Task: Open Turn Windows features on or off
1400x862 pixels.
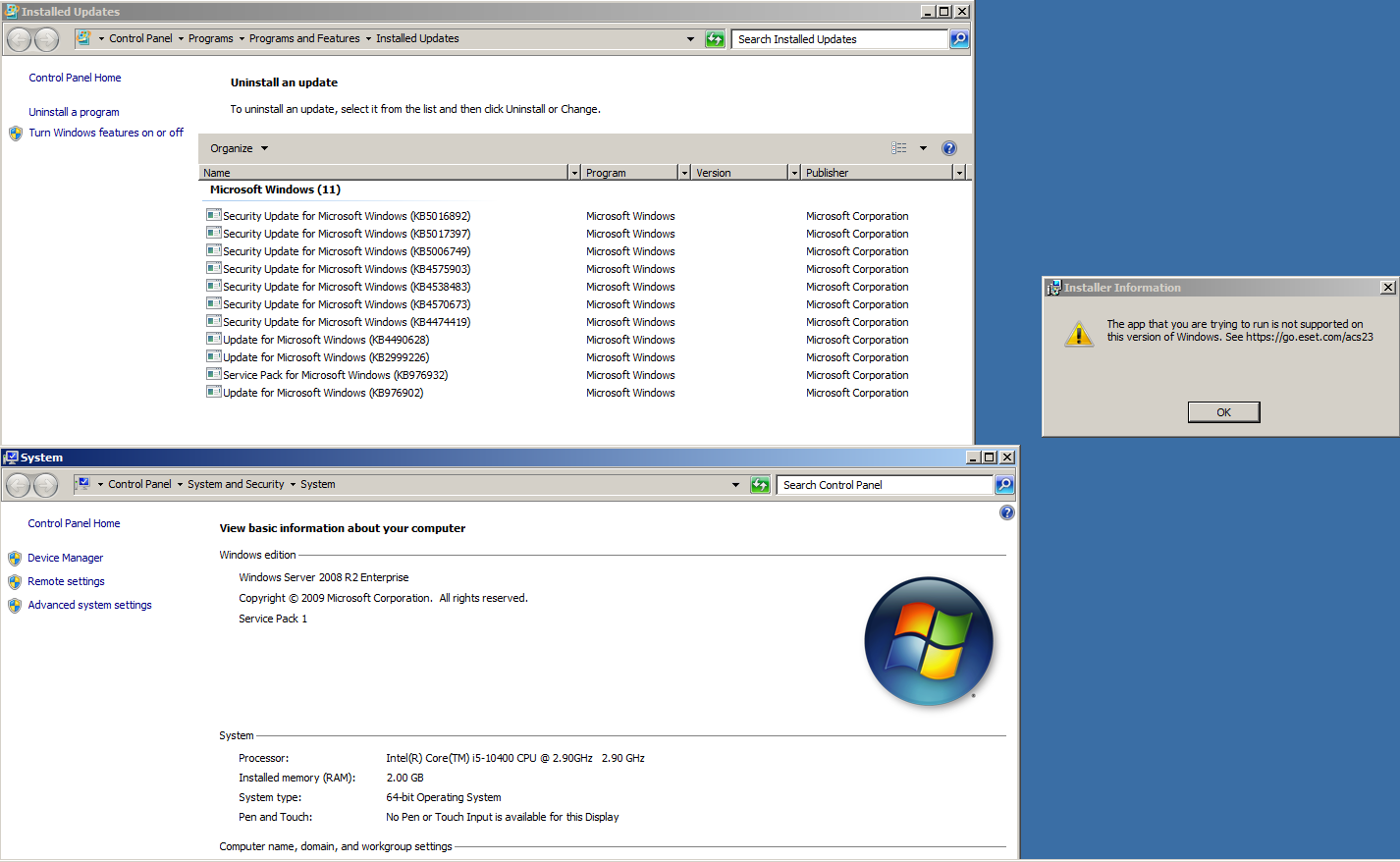Action: point(106,134)
